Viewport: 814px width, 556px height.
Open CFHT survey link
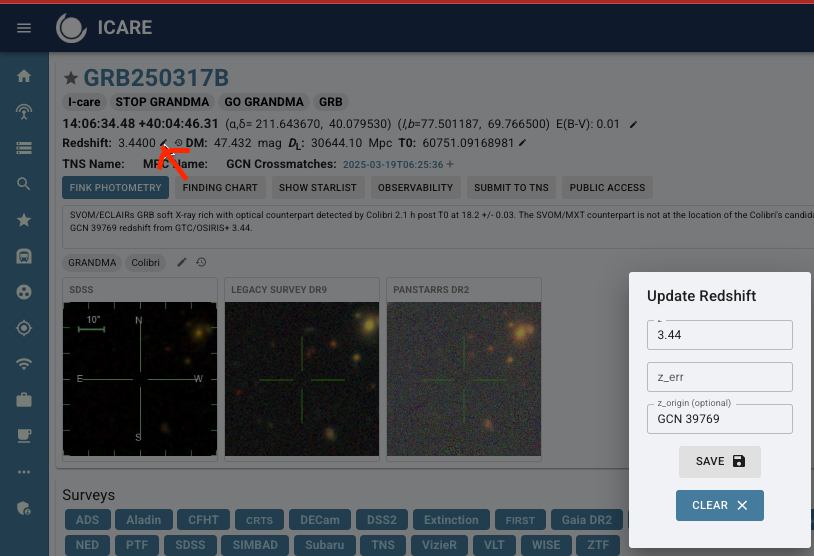(x=204, y=520)
